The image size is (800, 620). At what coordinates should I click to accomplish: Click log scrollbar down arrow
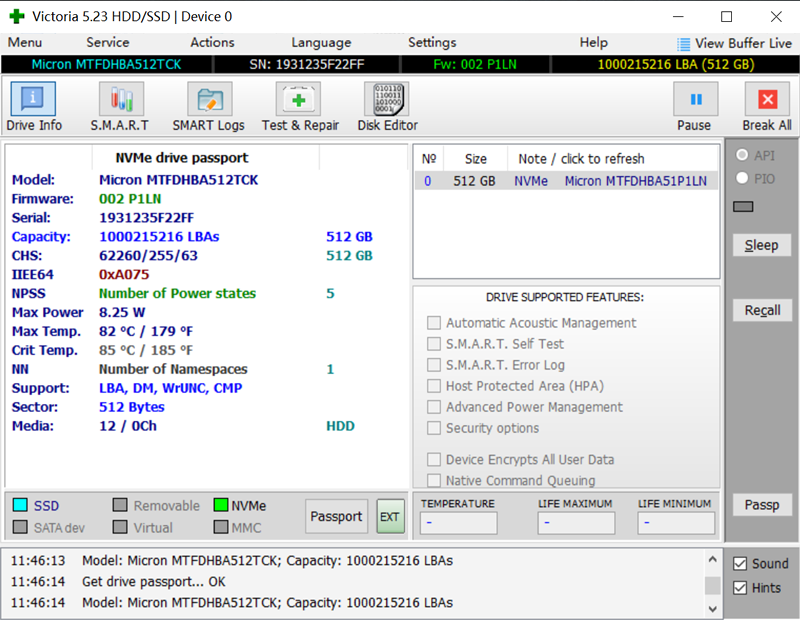[x=712, y=609]
